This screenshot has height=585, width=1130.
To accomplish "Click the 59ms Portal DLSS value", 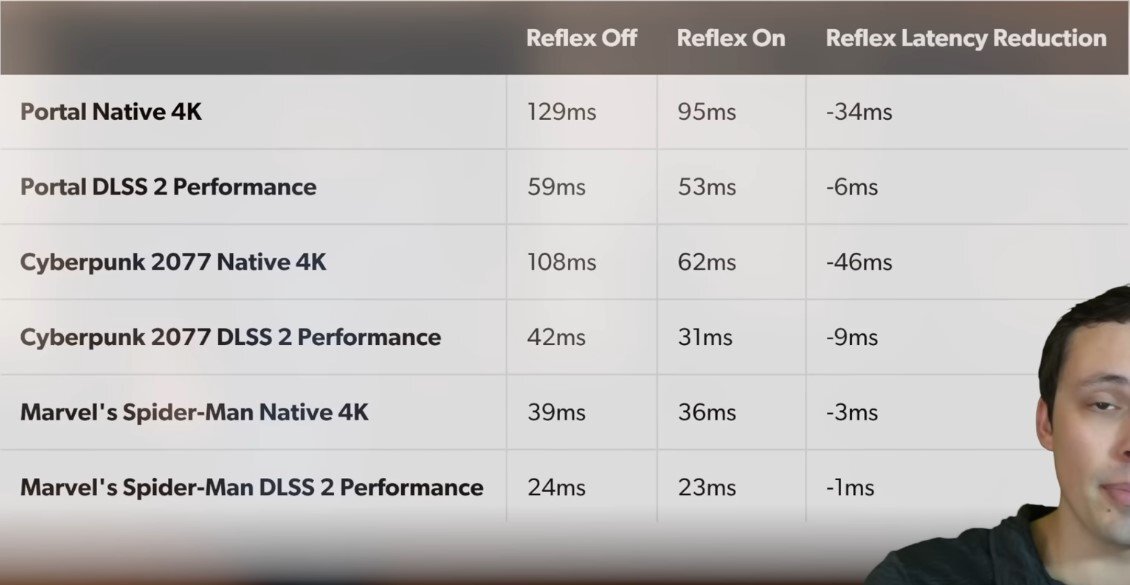I will coord(556,187).
